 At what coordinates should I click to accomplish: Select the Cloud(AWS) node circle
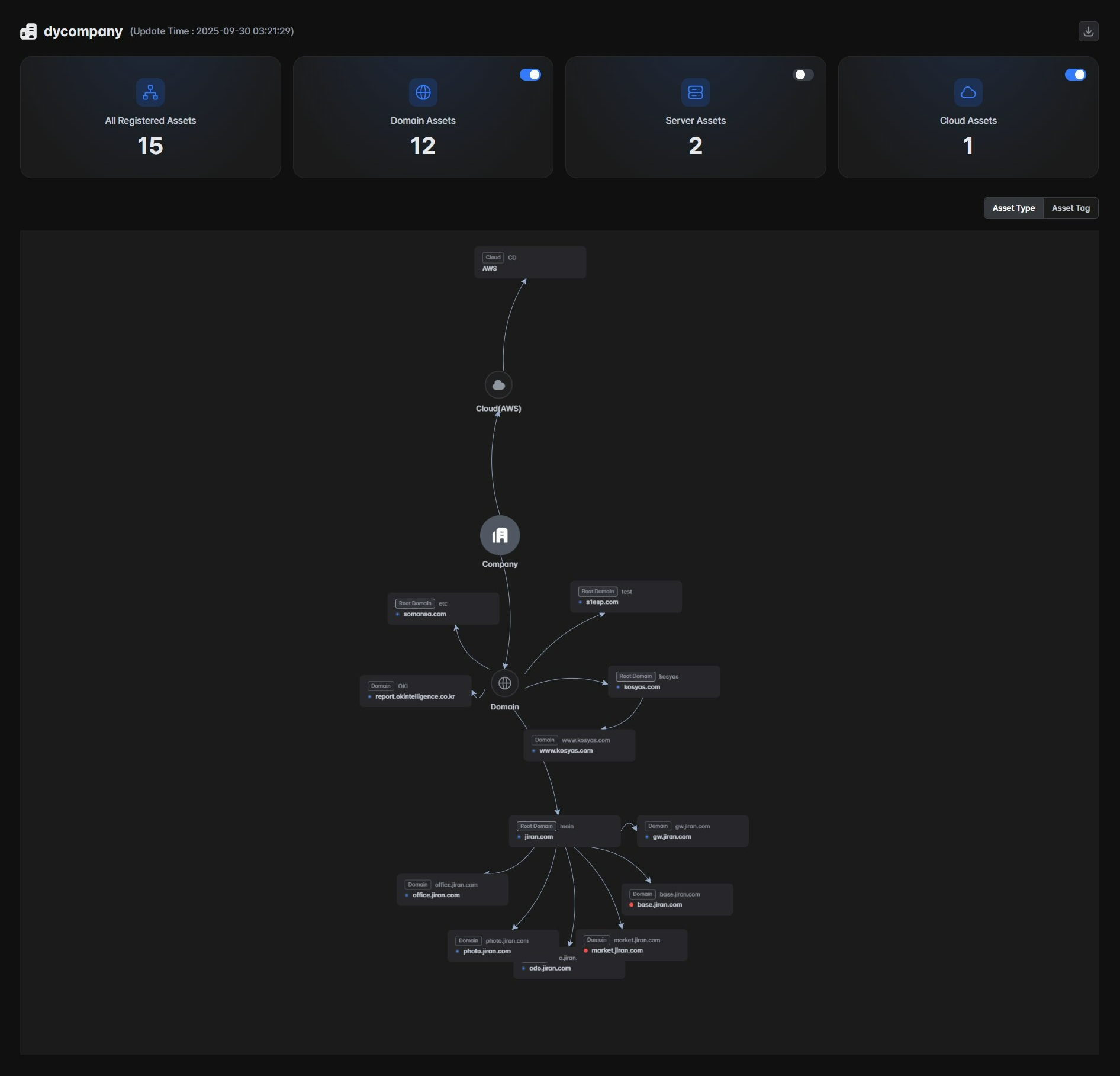tap(498, 385)
